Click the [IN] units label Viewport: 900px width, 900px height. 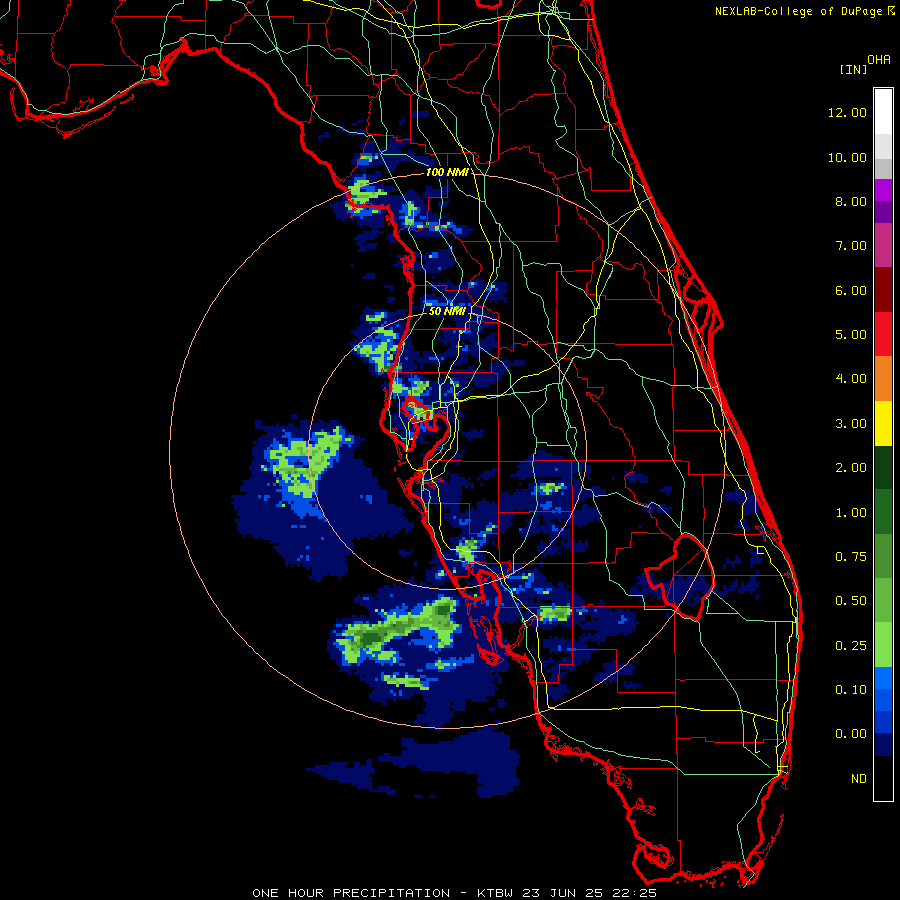pyautogui.click(x=853, y=69)
